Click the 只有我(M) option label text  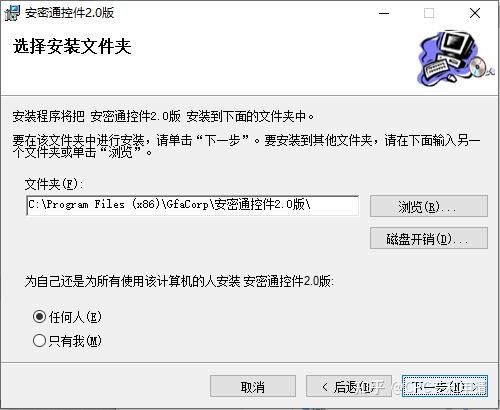point(75,341)
